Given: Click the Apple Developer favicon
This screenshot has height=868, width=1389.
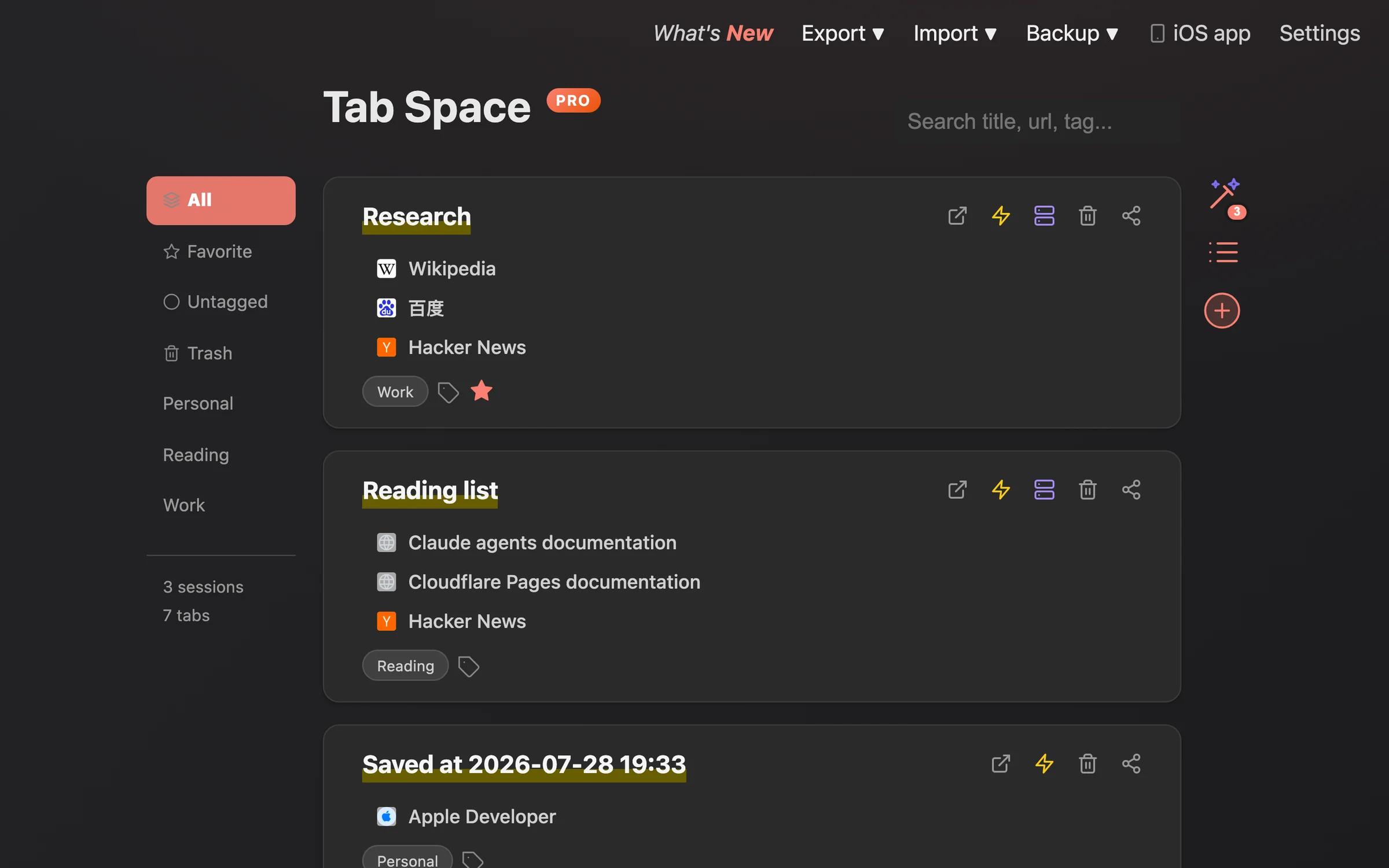Looking at the screenshot, I should coord(386,816).
